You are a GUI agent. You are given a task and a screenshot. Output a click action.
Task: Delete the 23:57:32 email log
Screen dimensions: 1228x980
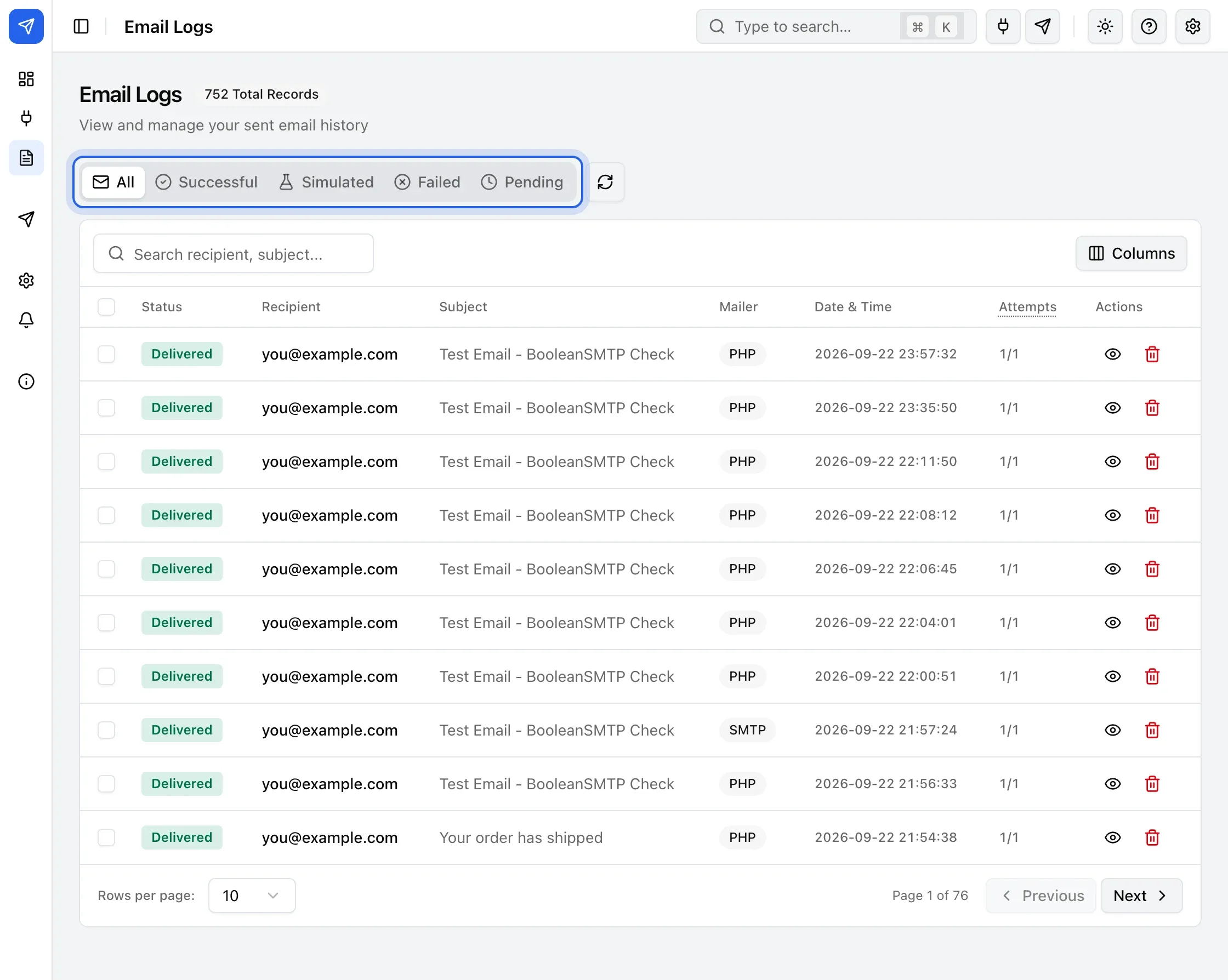tap(1152, 354)
